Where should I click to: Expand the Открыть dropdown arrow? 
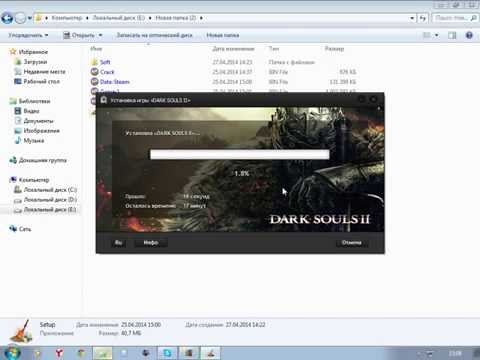click(x=100, y=35)
